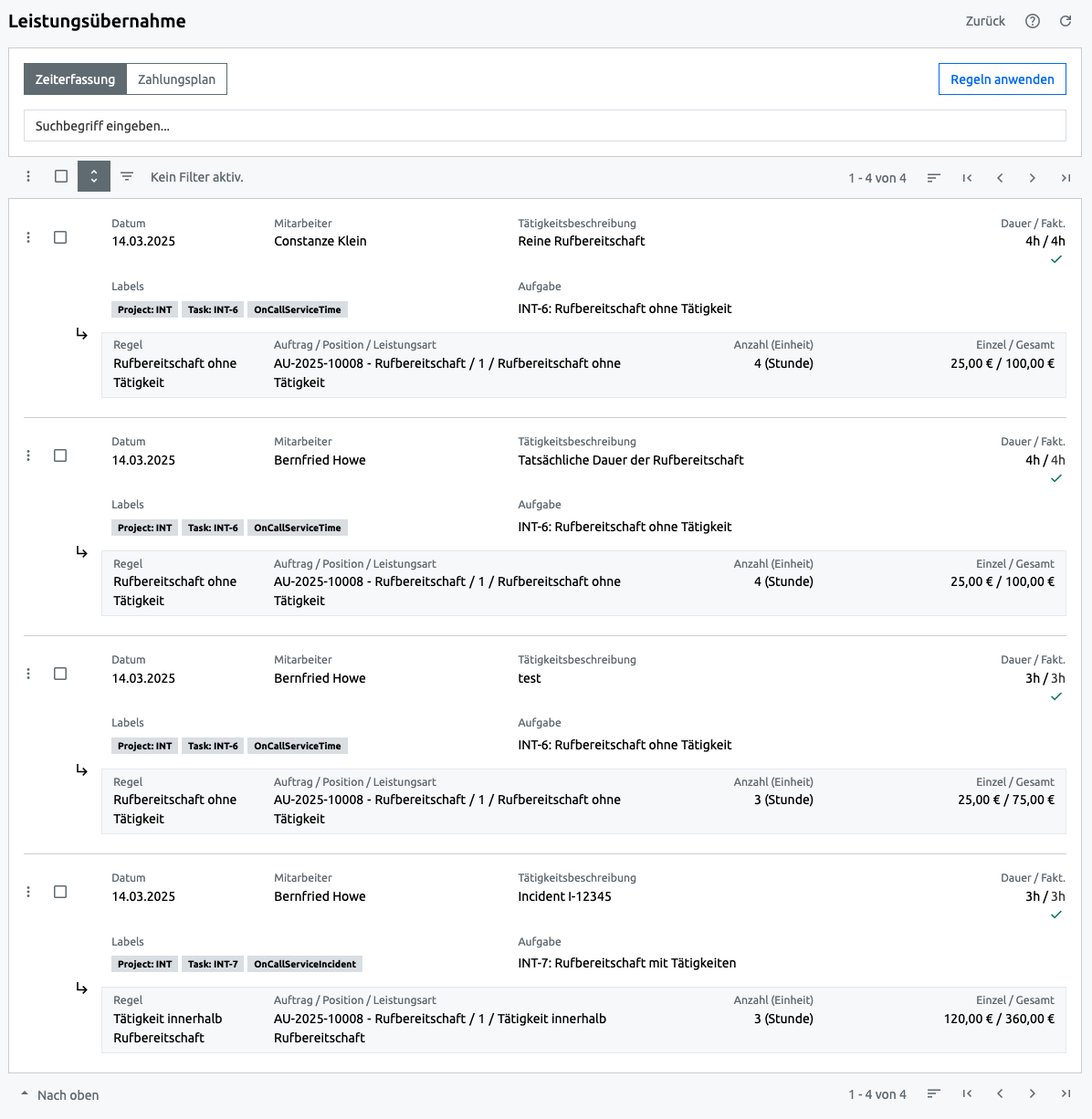Click the Zurück link
Screen dimensions: 1092x1119
pyautogui.click(x=985, y=21)
